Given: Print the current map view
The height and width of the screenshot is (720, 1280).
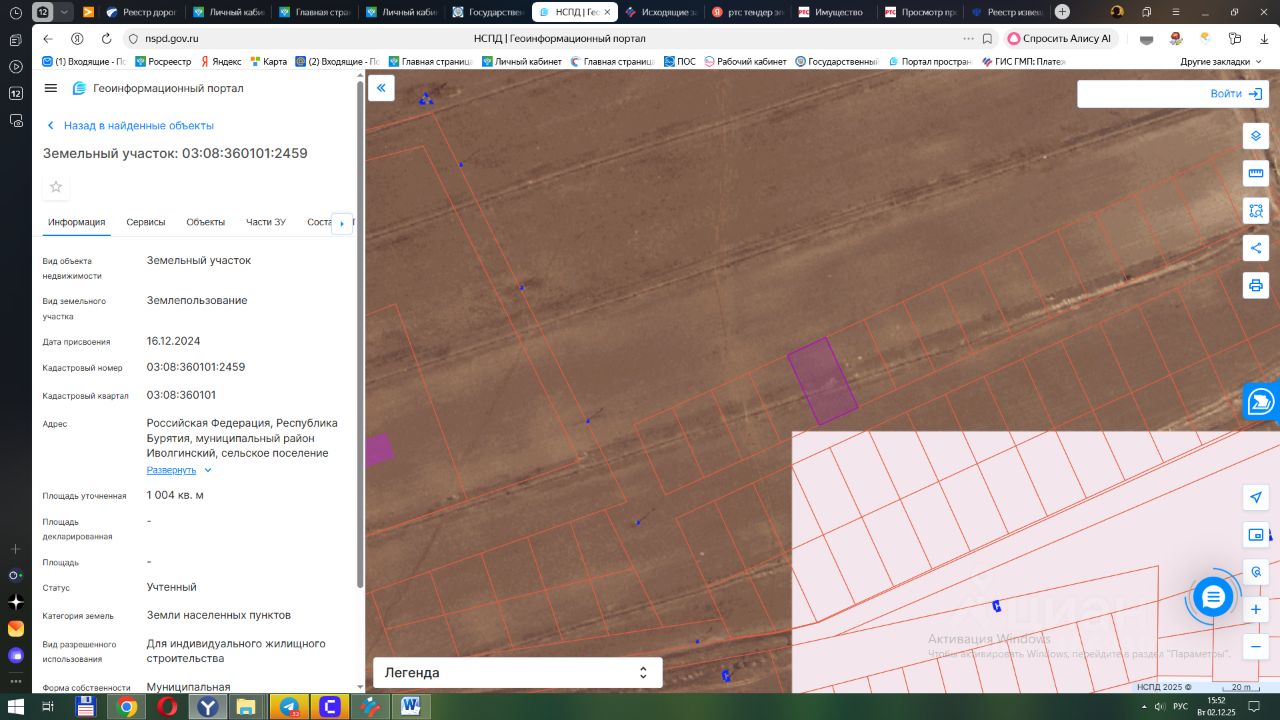Looking at the screenshot, I should pyautogui.click(x=1256, y=286).
